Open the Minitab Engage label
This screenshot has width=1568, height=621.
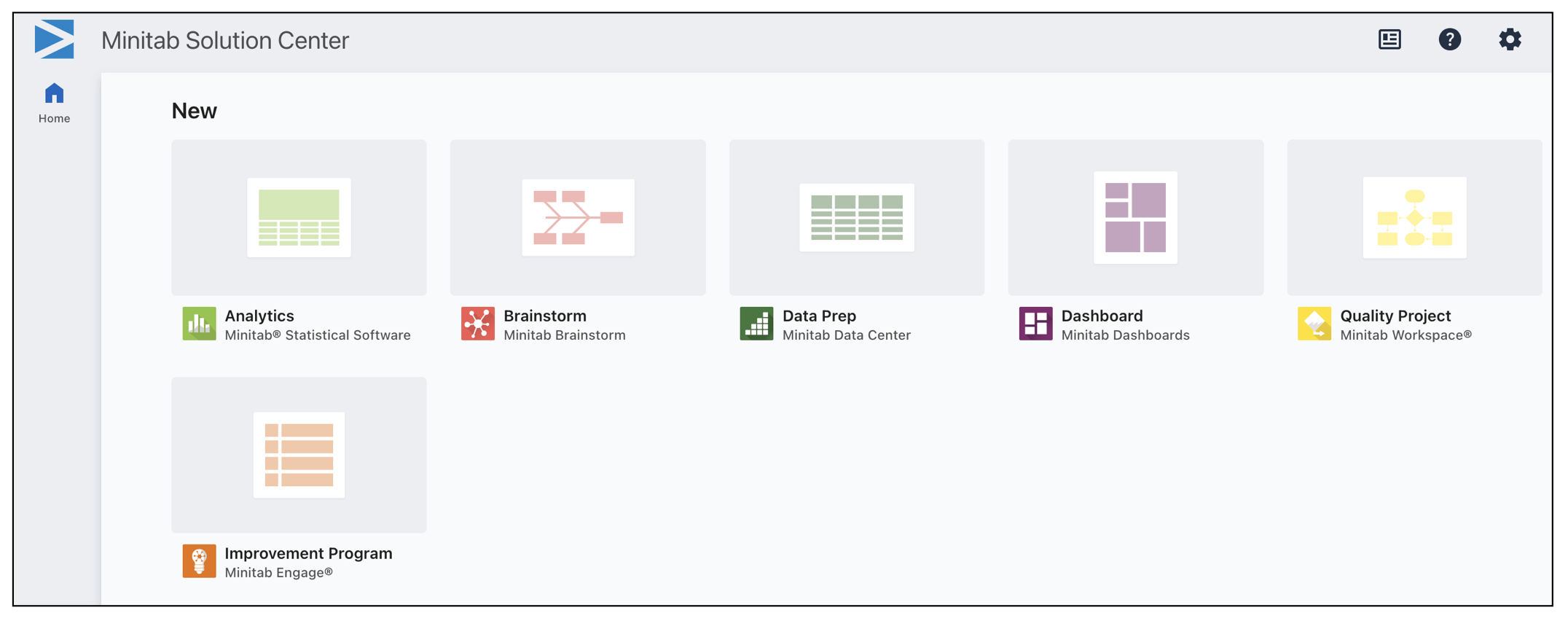coord(279,573)
